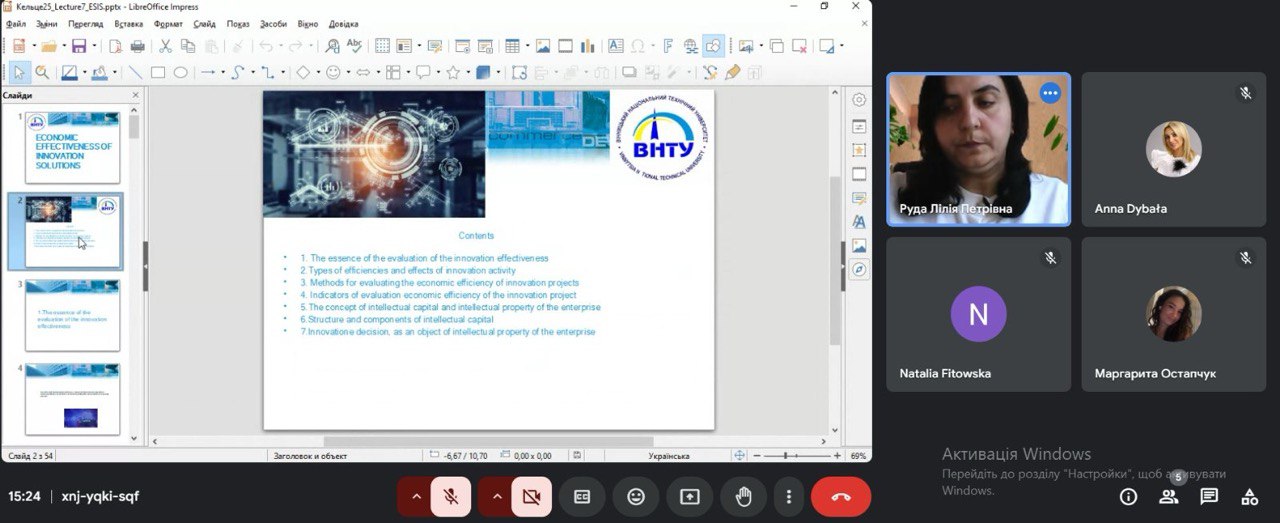1280x523 pixels.
Task: Toggle the microphone mute button
Action: pyautogui.click(x=451, y=497)
